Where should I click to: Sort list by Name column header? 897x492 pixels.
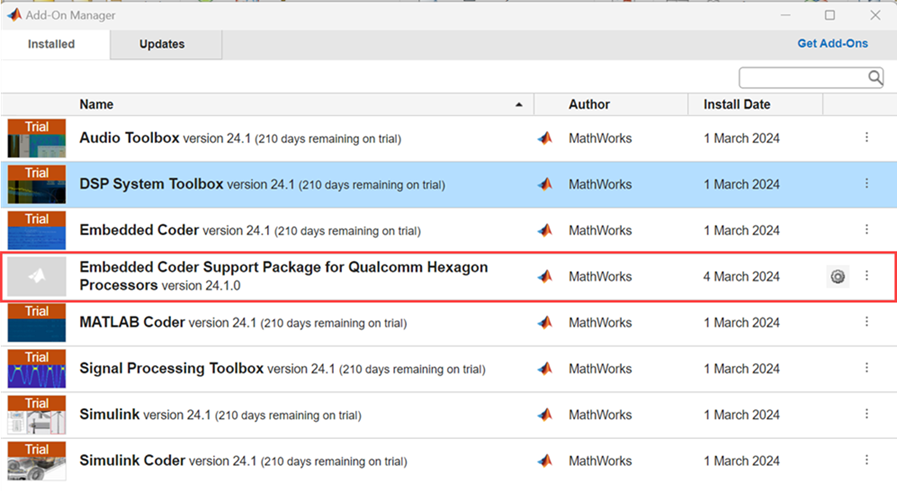pos(97,104)
